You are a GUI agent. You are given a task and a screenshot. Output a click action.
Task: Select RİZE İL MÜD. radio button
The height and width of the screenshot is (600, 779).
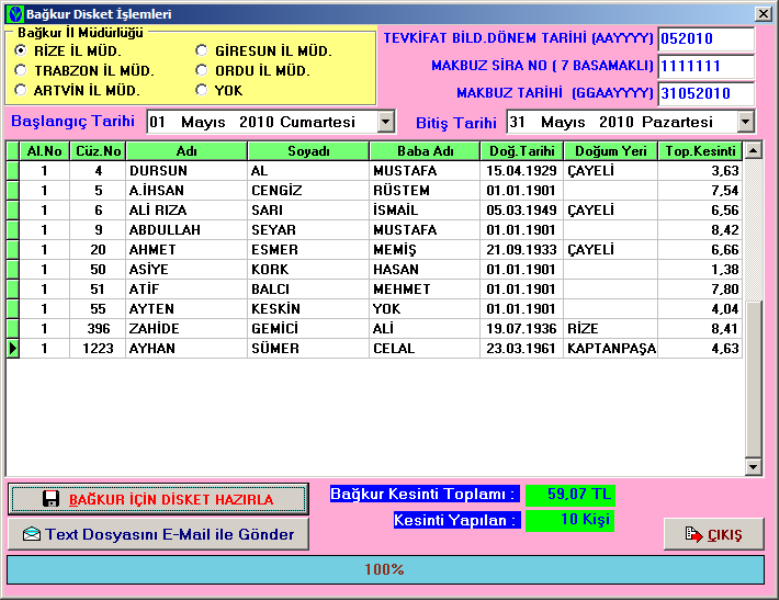(x=20, y=50)
